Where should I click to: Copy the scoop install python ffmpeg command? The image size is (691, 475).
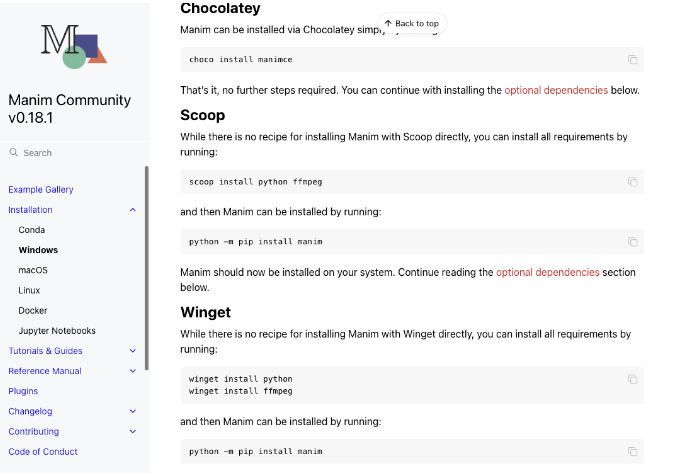point(632,182)
